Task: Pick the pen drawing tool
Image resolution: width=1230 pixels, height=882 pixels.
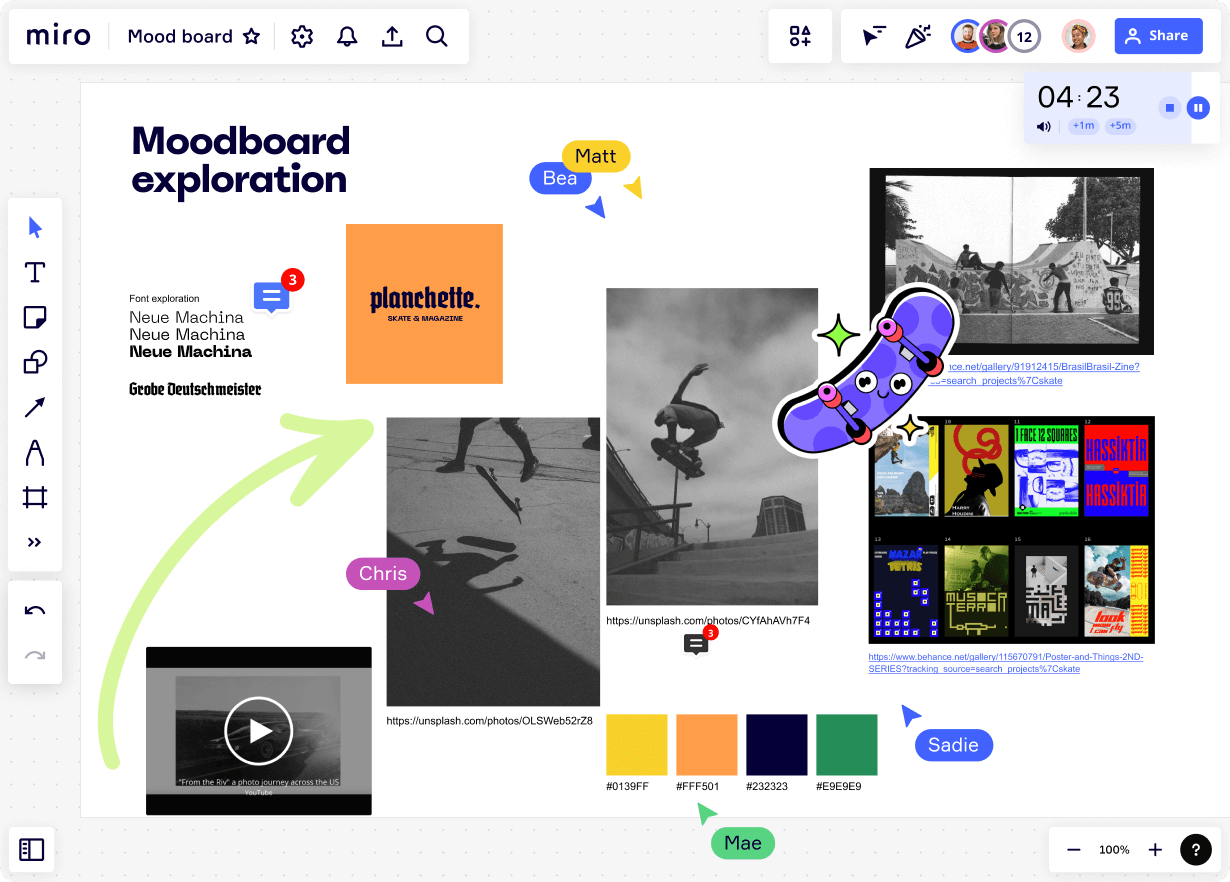Action: 34,452
